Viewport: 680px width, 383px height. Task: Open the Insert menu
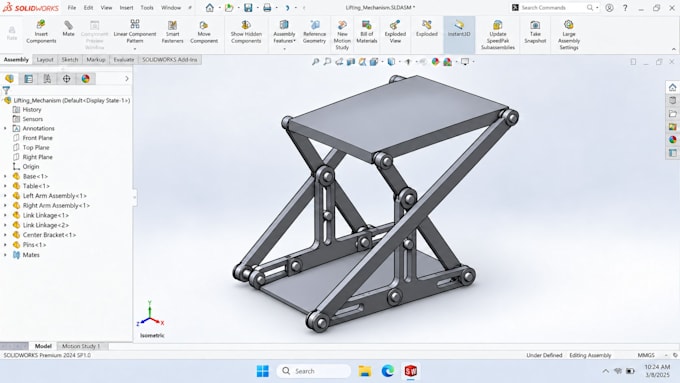click(x=126, y=7)
